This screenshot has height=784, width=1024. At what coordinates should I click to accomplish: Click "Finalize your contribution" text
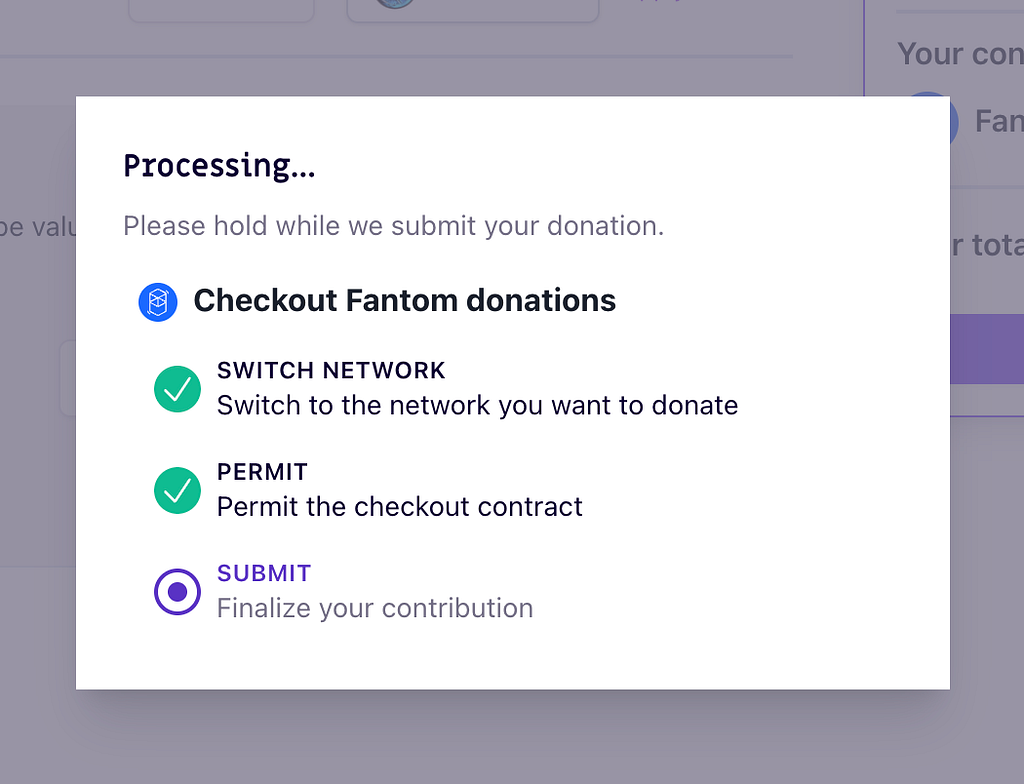coord(375,608)
